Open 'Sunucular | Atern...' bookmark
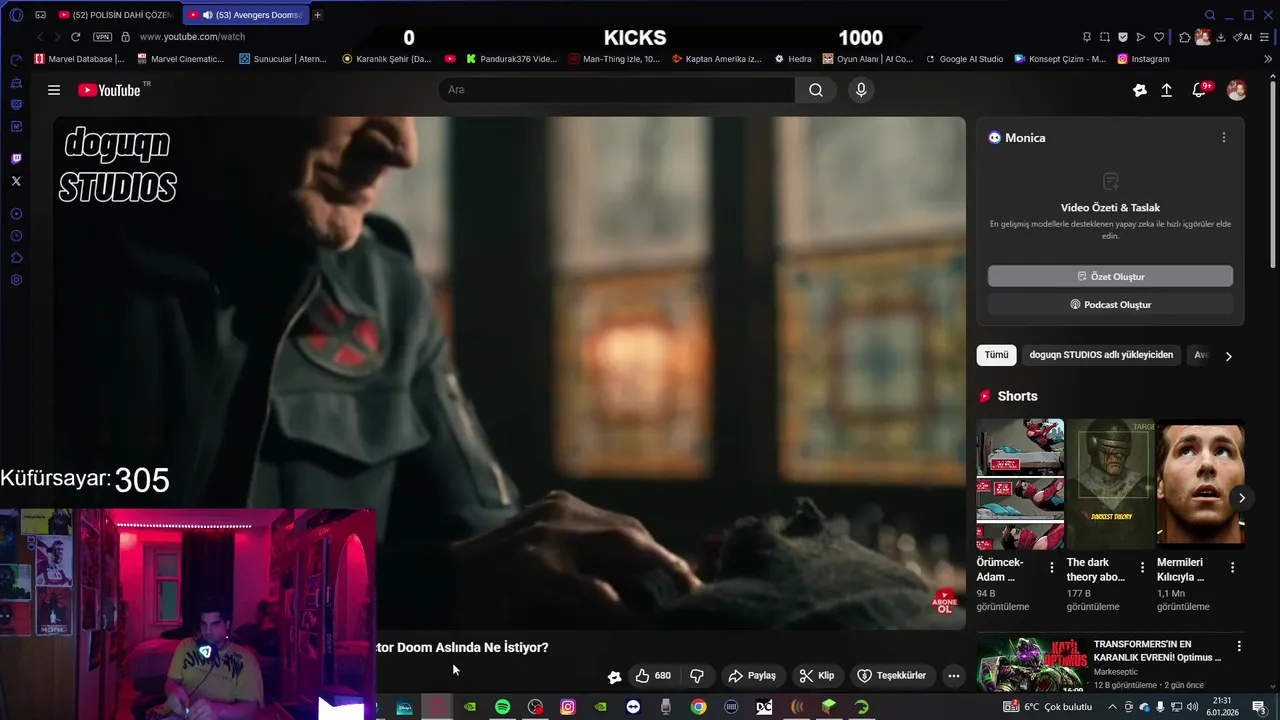The width and height of the screenshot is (1280, 720). point(283,59)
